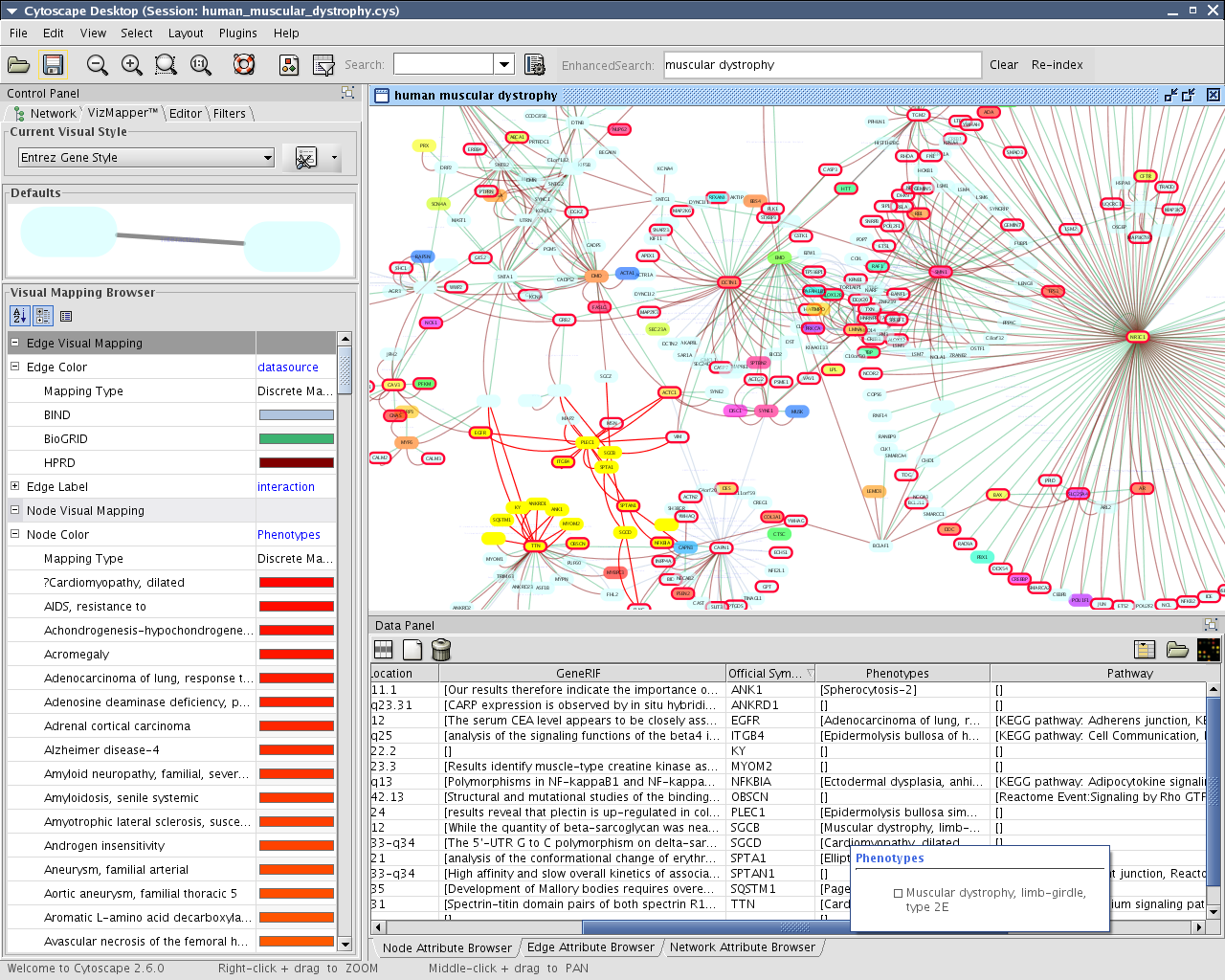Collapse the Edge Color mapping row

coord(14,367)
